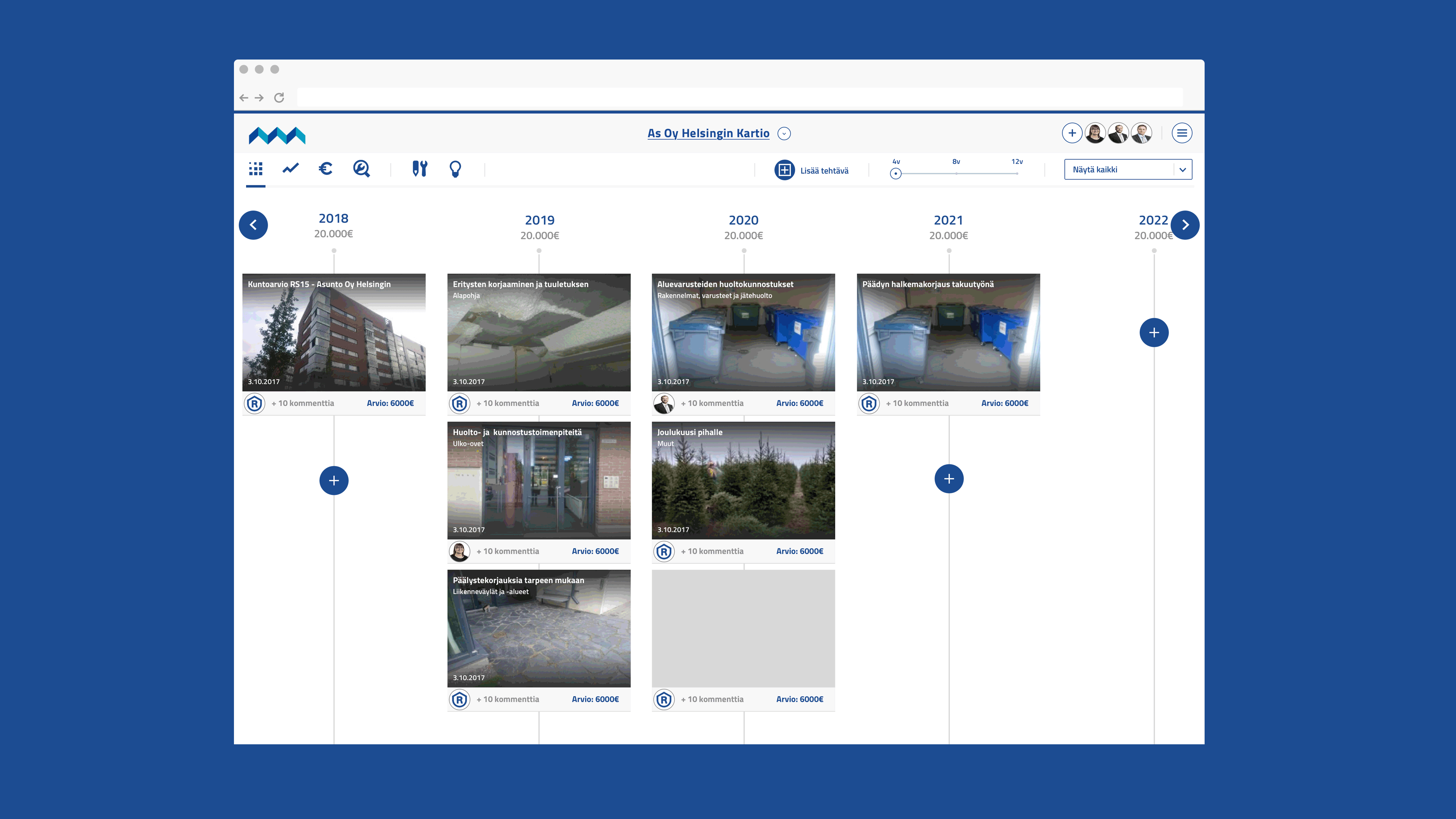Open the As Oy Helsingin Kartio link
This screenshot has height=819, width=1456.
[708, 133]
